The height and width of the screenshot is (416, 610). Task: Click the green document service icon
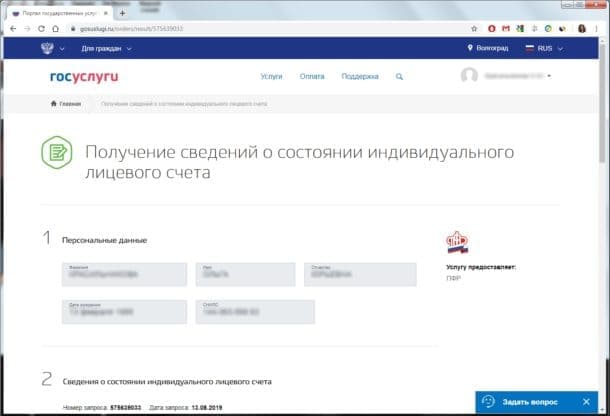coord(56,153)
